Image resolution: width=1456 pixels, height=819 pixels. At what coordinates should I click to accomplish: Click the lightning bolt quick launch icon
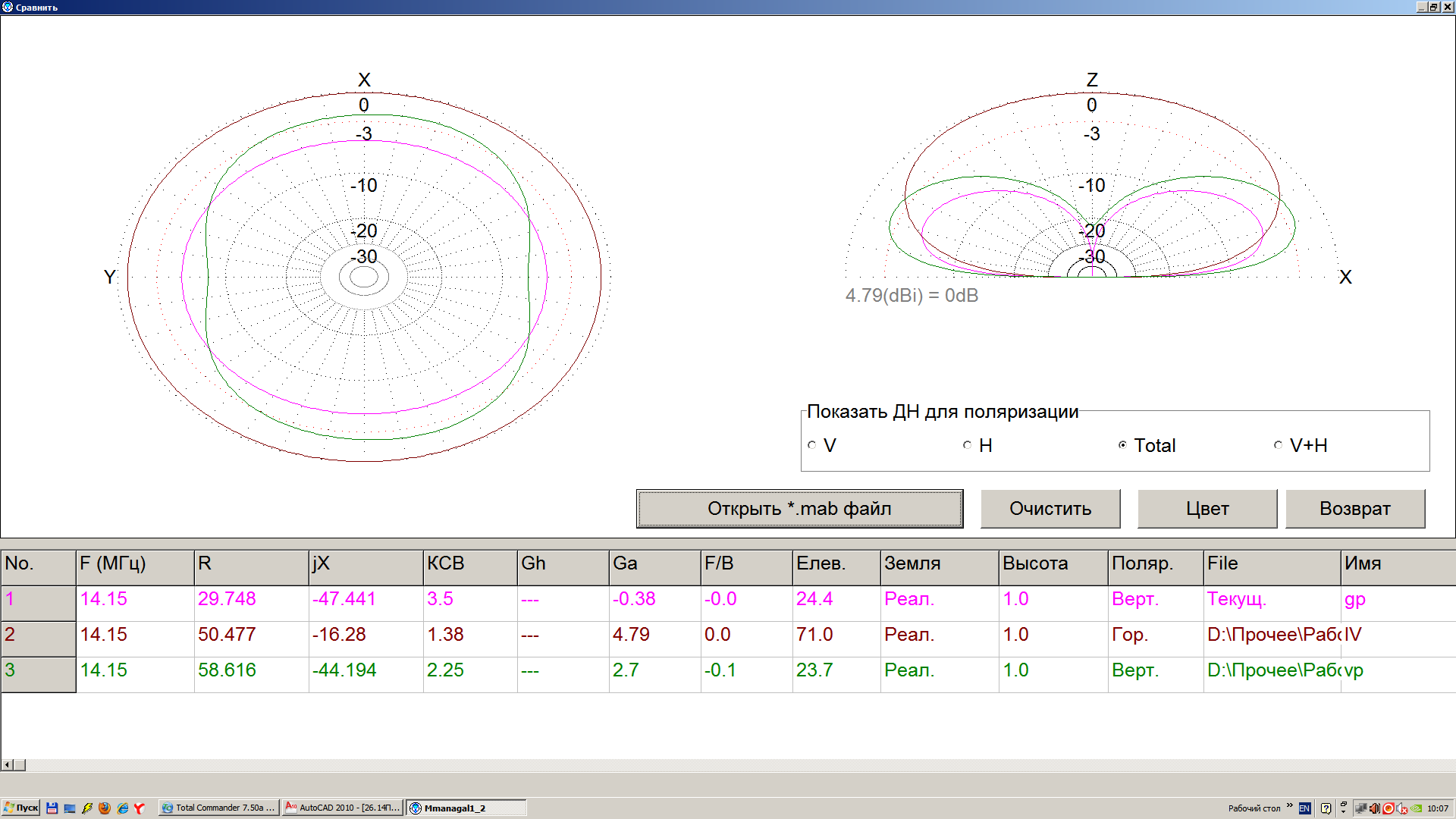(87, 808)
